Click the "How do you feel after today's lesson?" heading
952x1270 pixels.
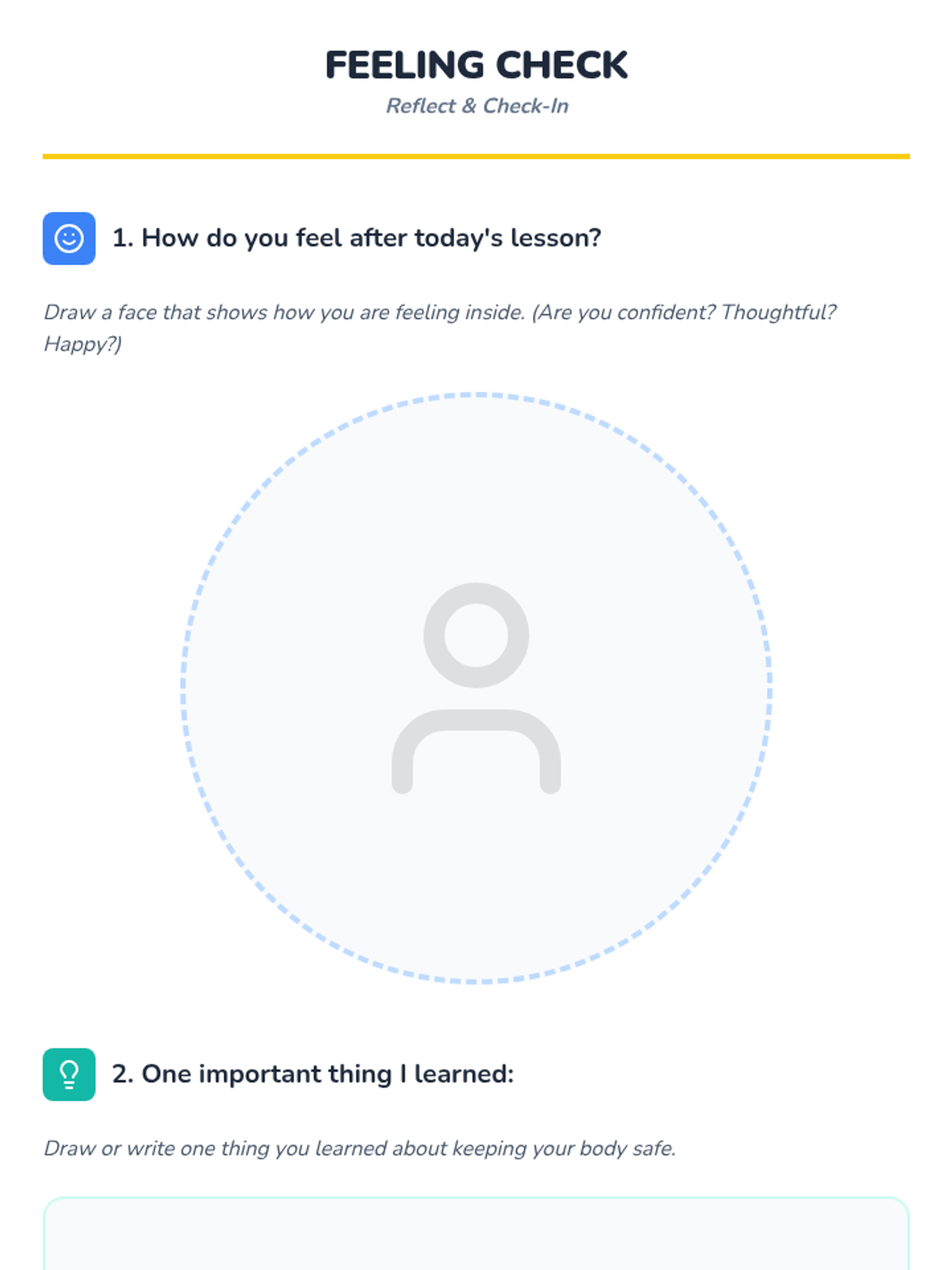coord(356,238)
